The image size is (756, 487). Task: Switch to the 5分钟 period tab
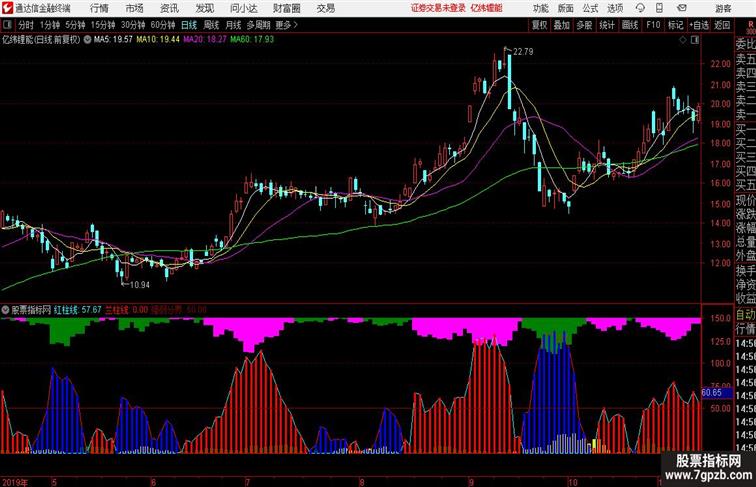coord(75,25)
